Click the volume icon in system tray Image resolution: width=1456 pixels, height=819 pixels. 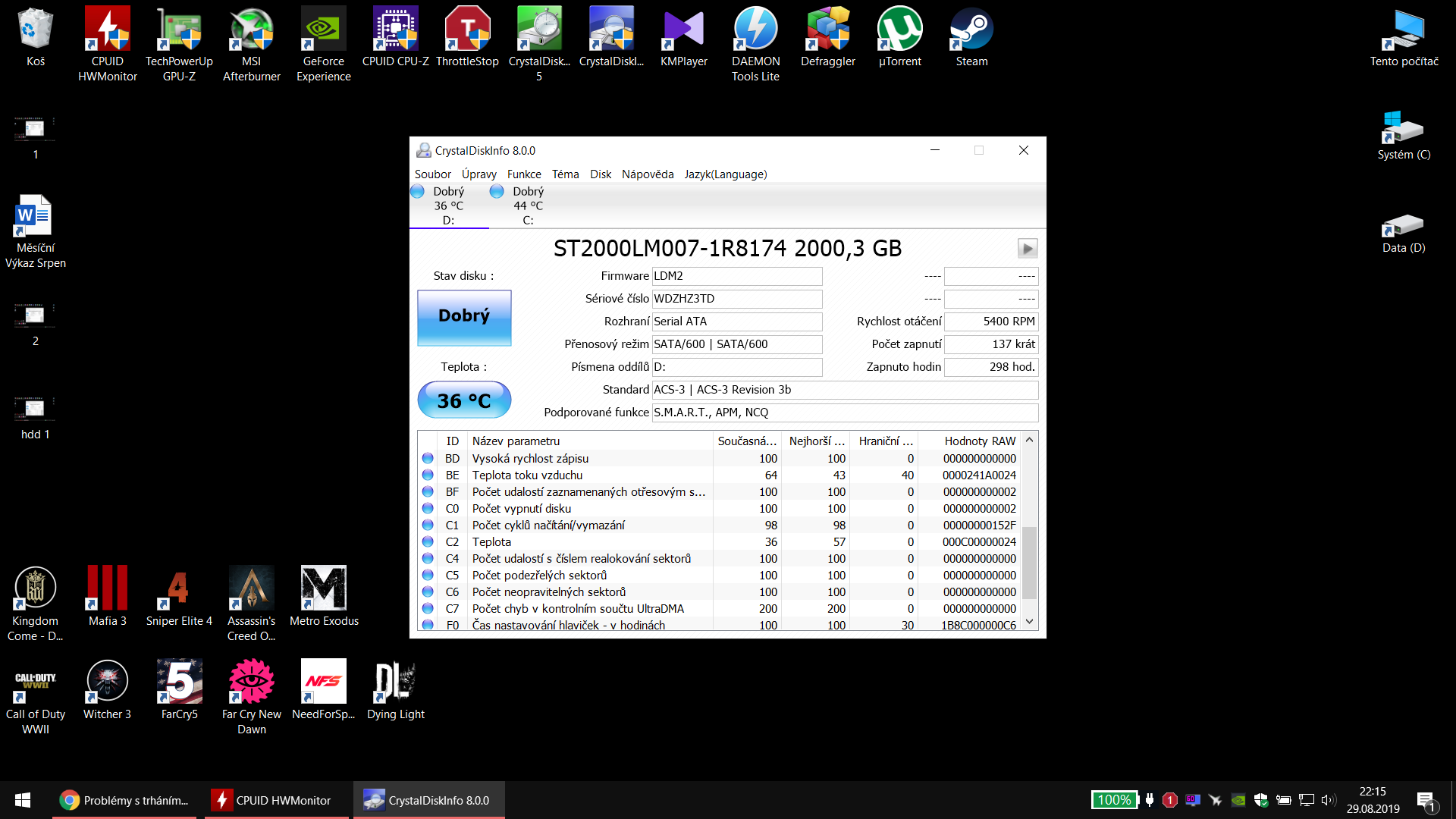1328,800
